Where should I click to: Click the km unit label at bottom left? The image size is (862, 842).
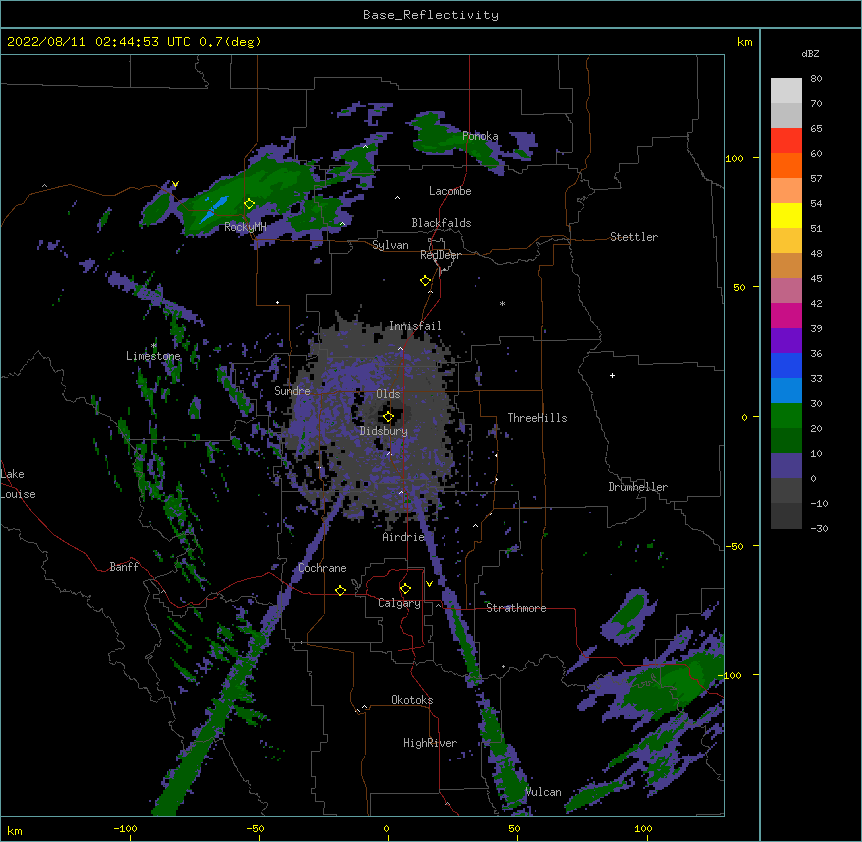15,830
